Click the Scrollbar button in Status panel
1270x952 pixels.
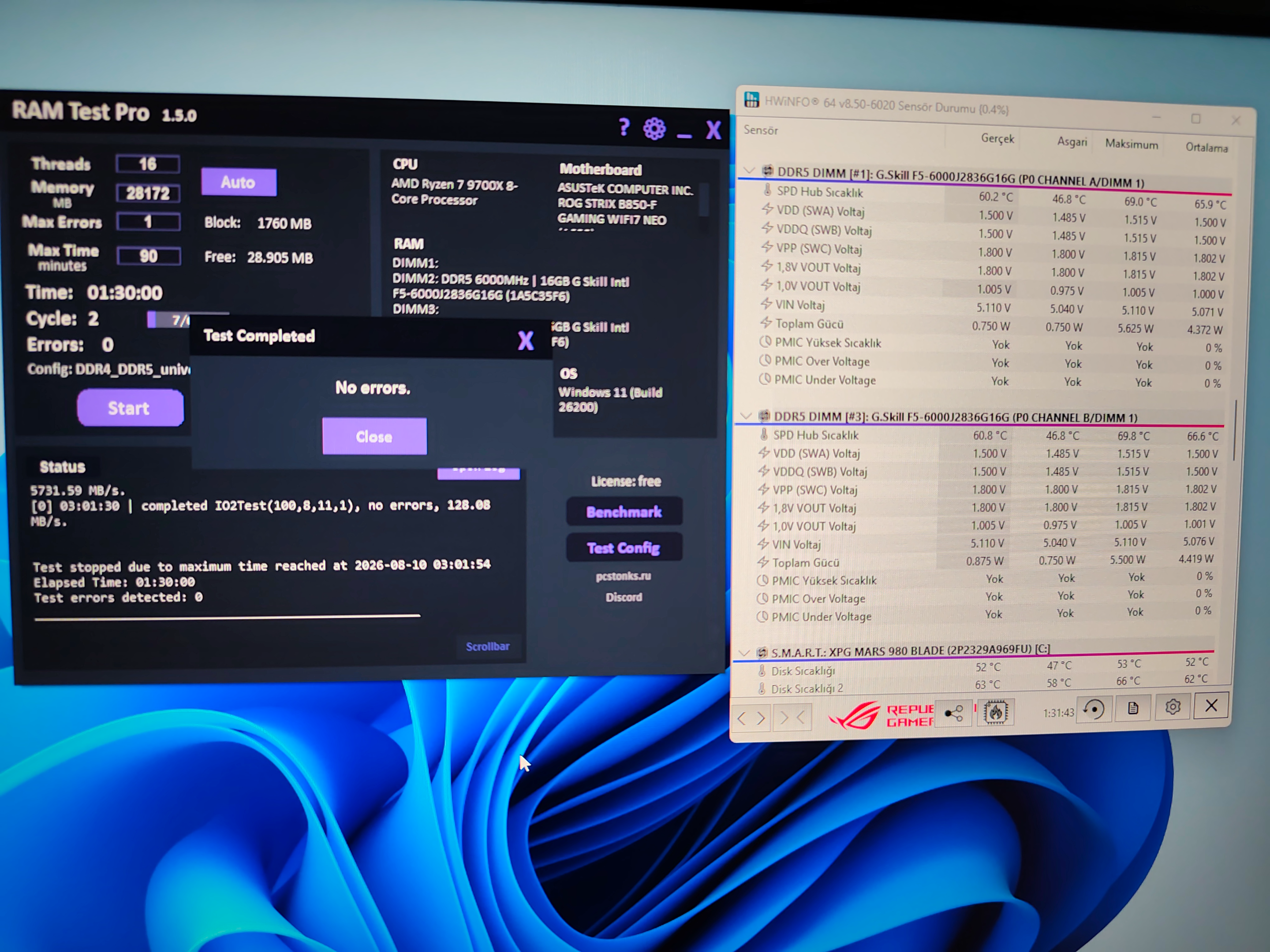click(487, 646)
